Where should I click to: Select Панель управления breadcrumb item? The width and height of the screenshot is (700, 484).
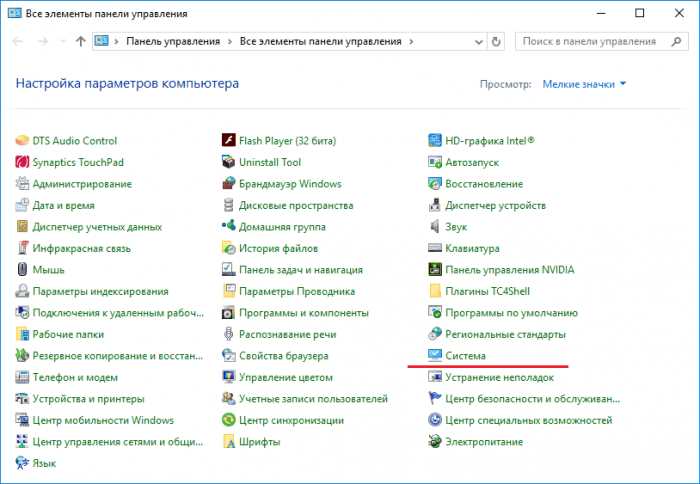173,42
